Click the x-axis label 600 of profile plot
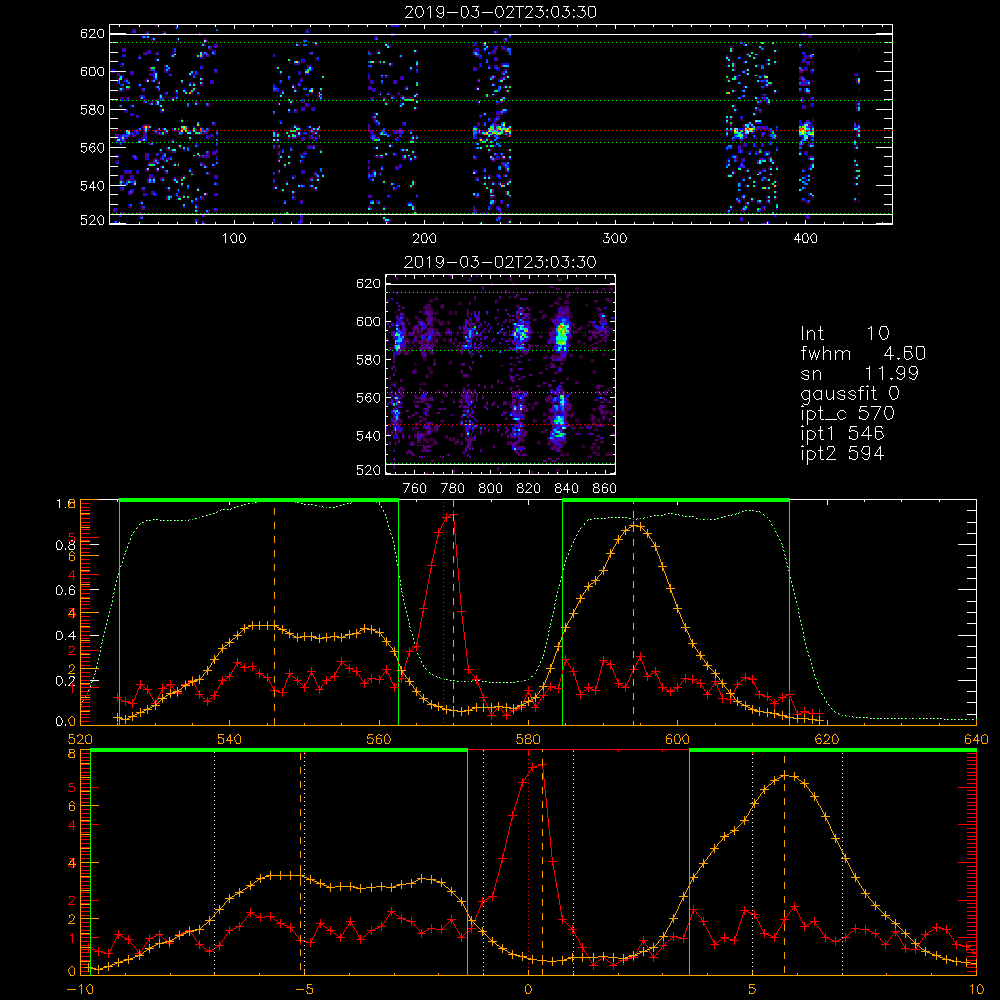Viewport: 1000px width, 1000px height. tap(677, 740)
